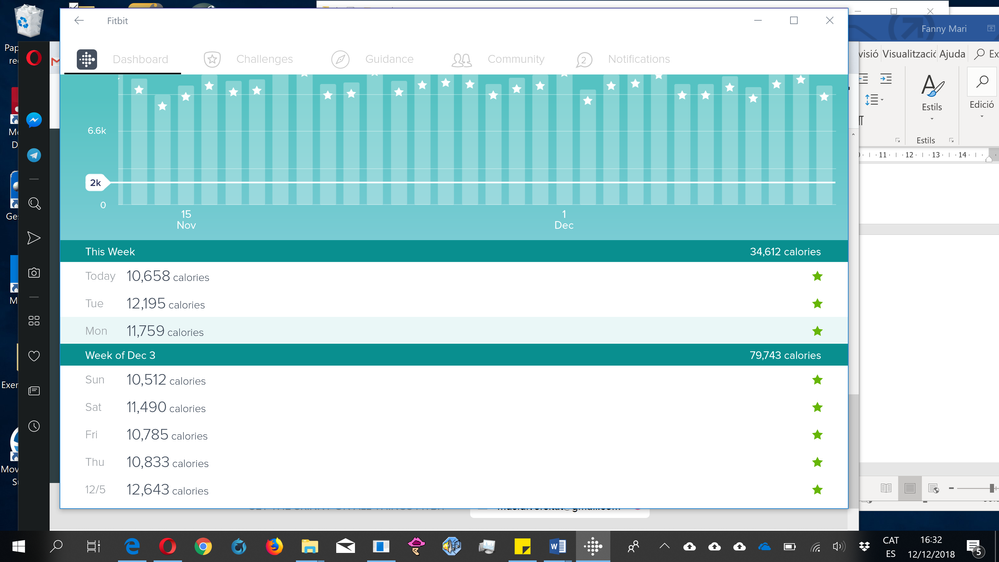Switch to the Challenges tab
The image size is (999, 562).
248,60
